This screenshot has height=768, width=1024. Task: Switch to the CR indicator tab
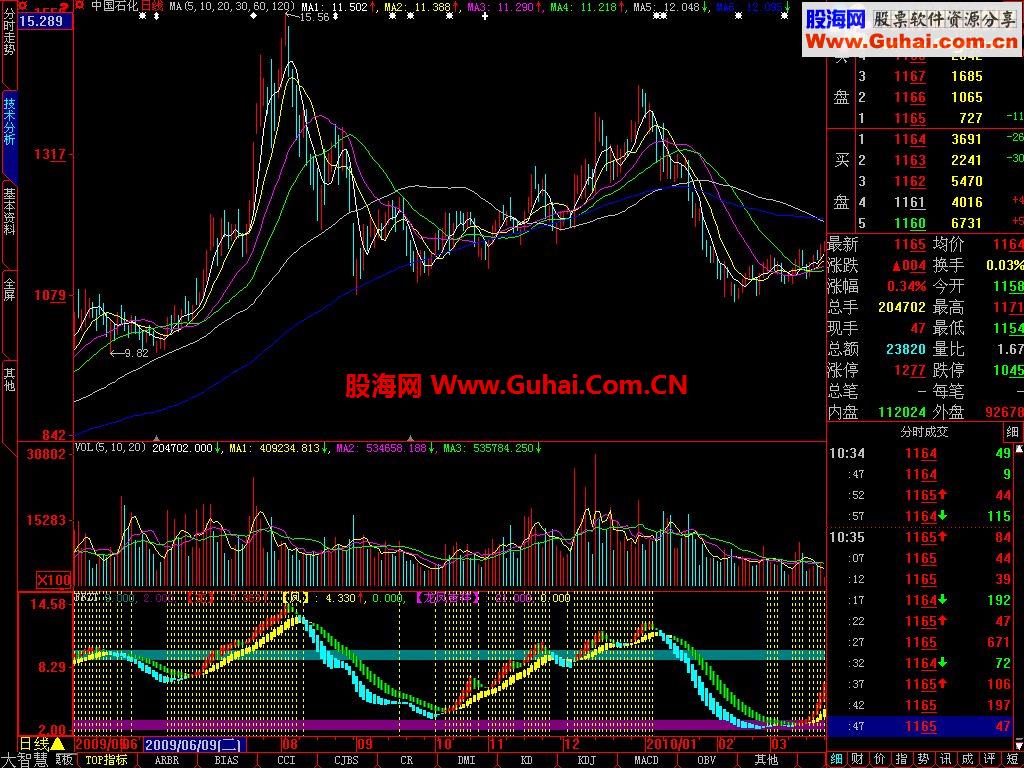tap(406, 760)
